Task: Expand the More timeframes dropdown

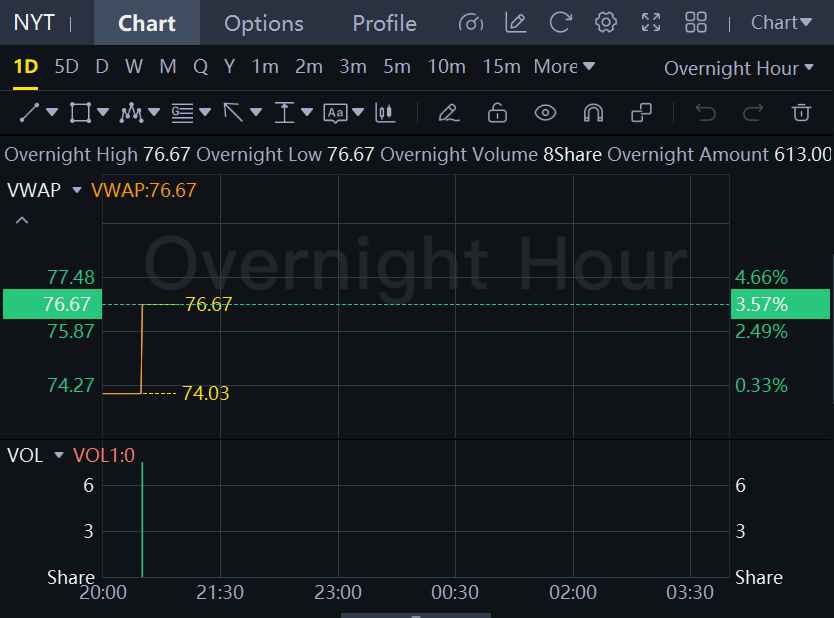Action: pyautogui.click(x=564, y=67)
